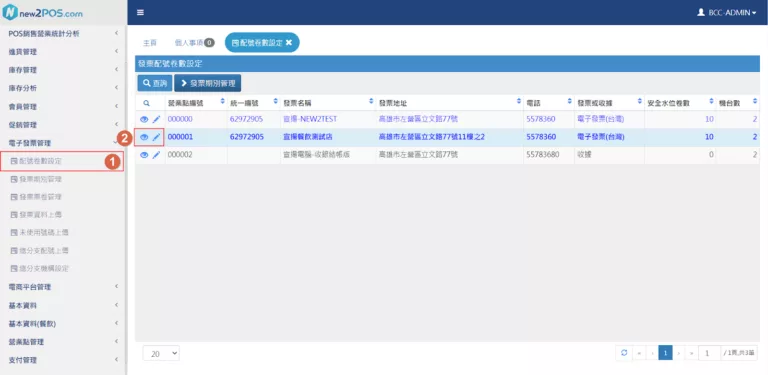Expand the POS銷售營業統計分析 sidebar menu

click(x=63, y=33)
